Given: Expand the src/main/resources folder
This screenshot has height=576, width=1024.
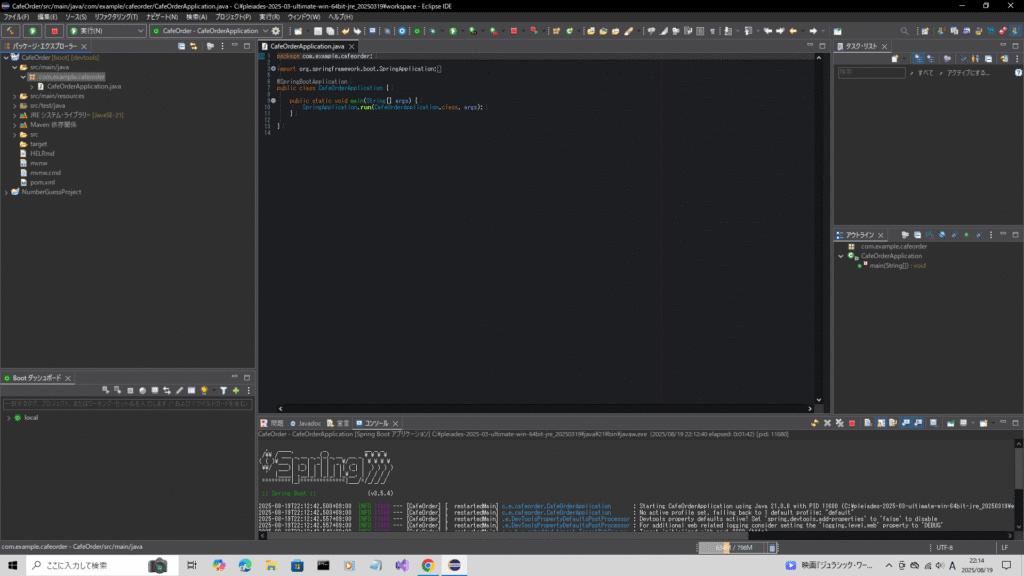Looking at the screenshot, I should coord(15,96).
